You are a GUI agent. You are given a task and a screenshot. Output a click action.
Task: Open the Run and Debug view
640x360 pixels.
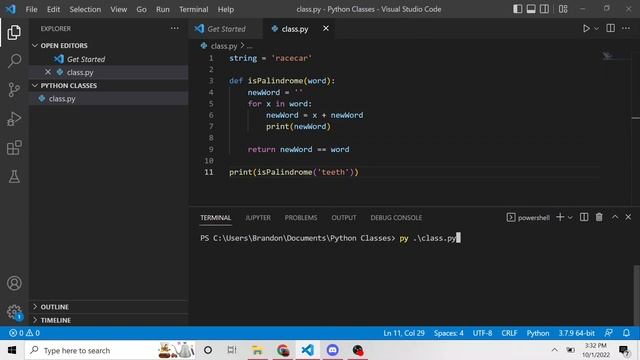(x=14, y=119)
